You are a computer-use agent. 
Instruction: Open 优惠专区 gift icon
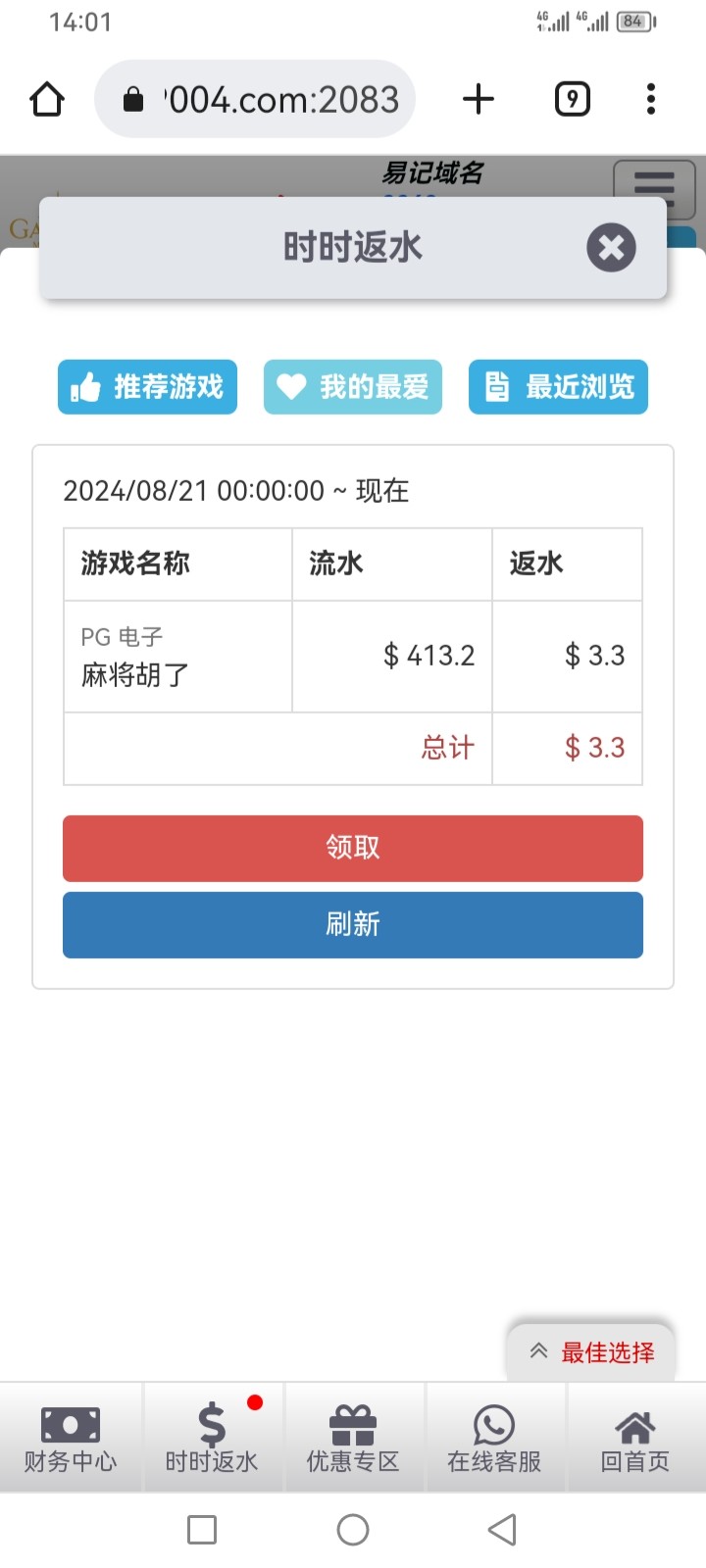[353, 1438]
